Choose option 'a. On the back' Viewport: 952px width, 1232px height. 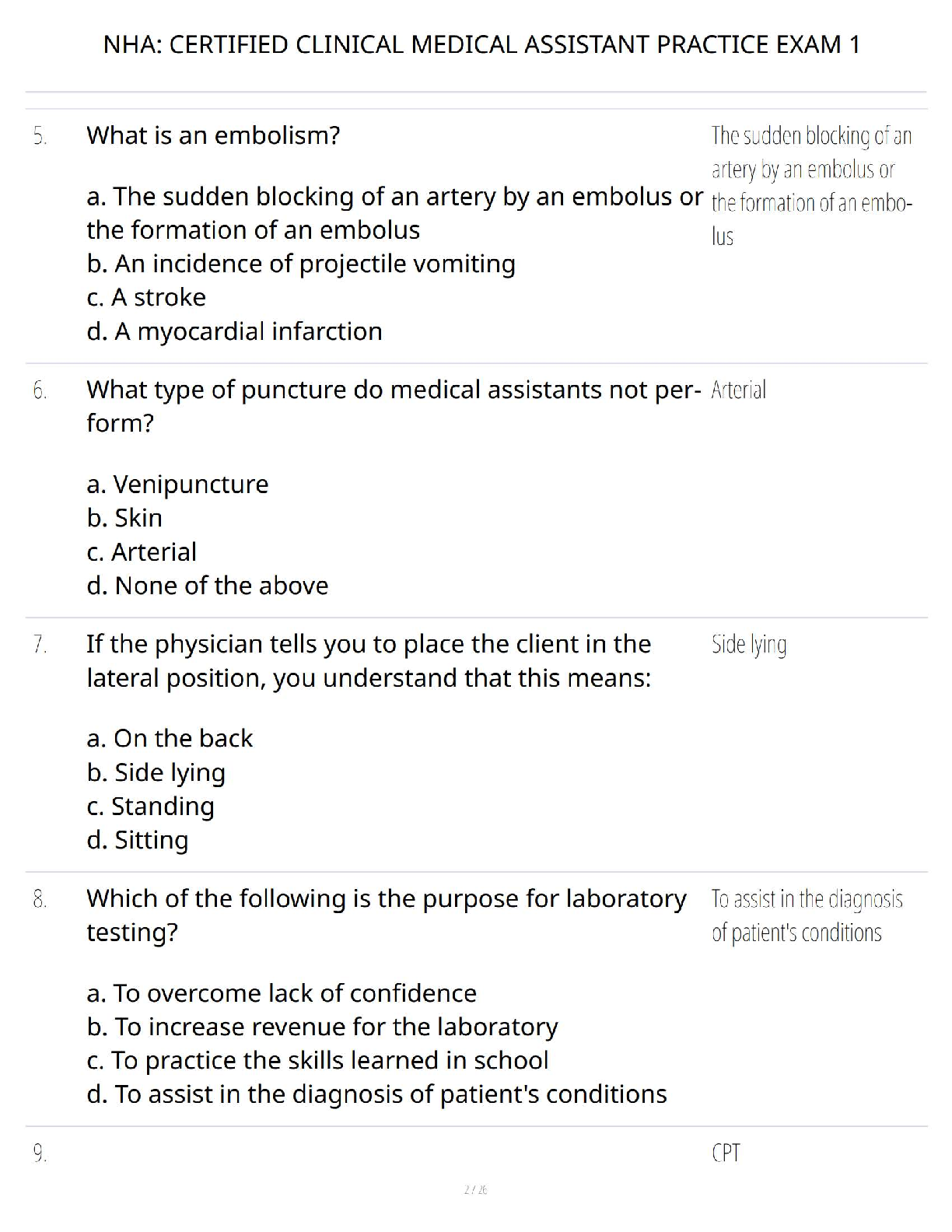[170, 738]
